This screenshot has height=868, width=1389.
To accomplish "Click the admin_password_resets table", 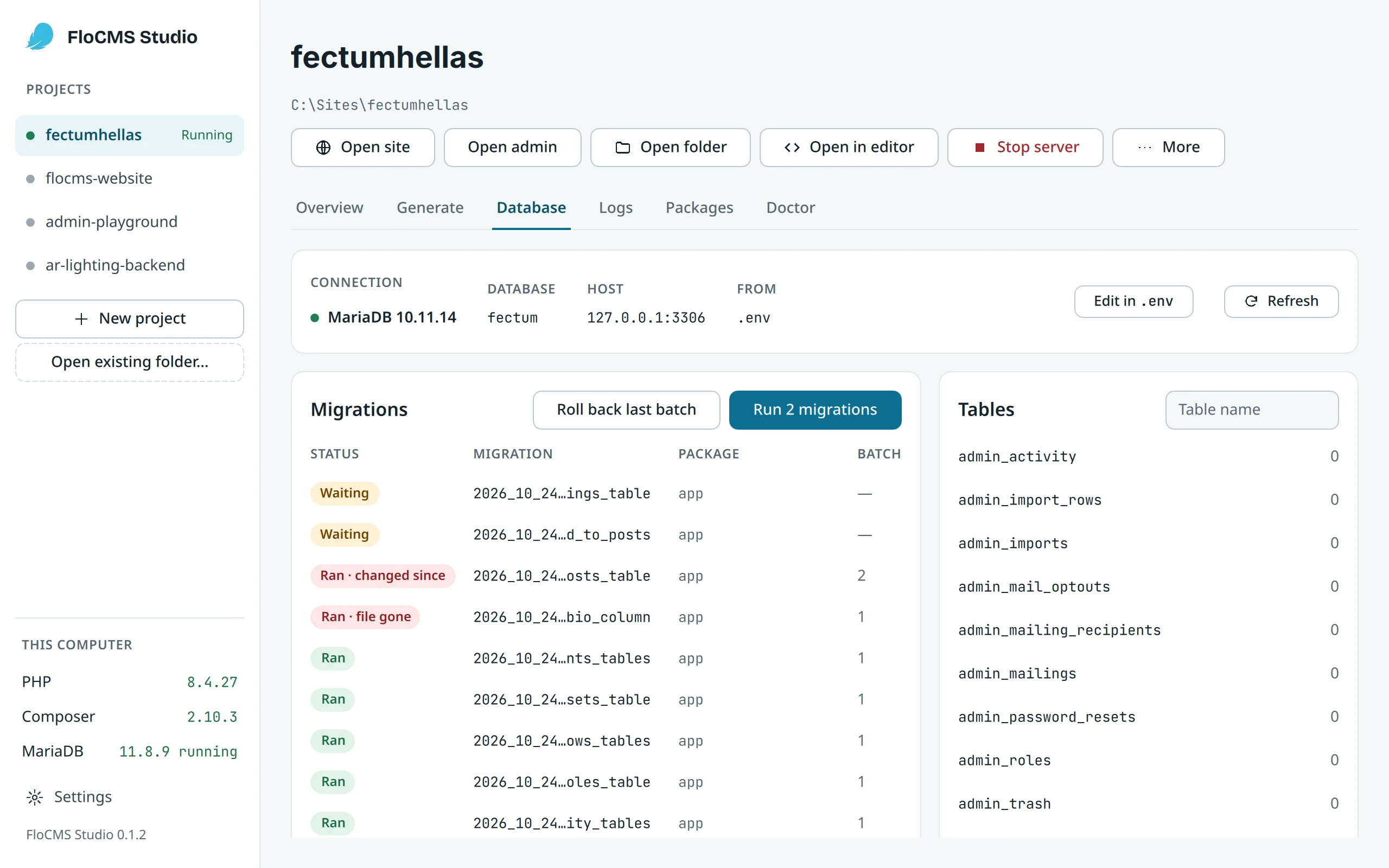I will 1148,717.
